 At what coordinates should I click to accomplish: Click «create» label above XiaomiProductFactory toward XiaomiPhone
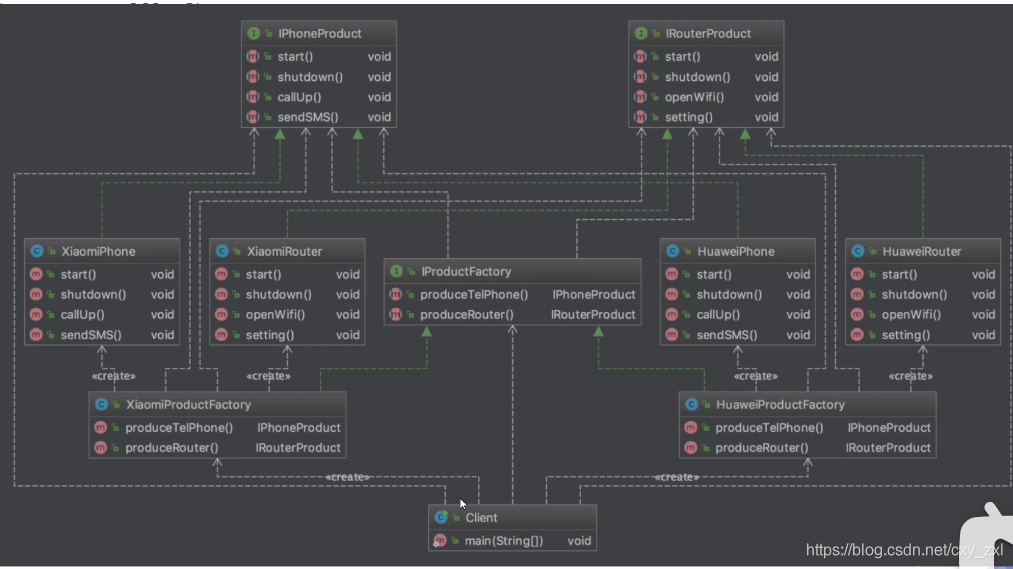coord(114,376)
